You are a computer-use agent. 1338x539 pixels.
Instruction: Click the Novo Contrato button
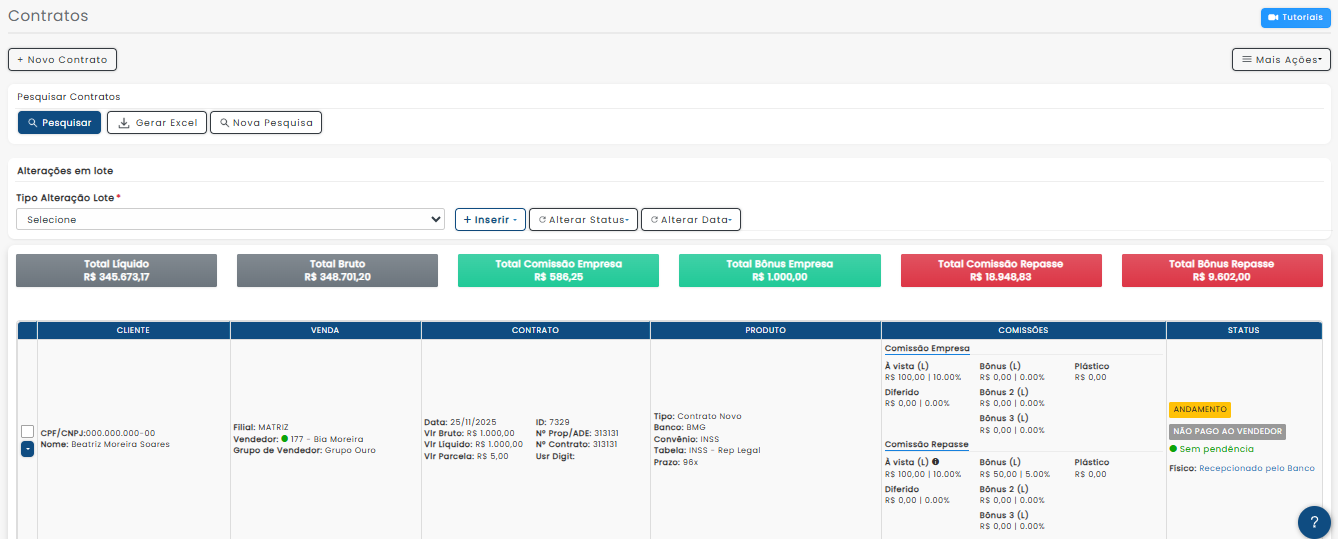point(62,60)
